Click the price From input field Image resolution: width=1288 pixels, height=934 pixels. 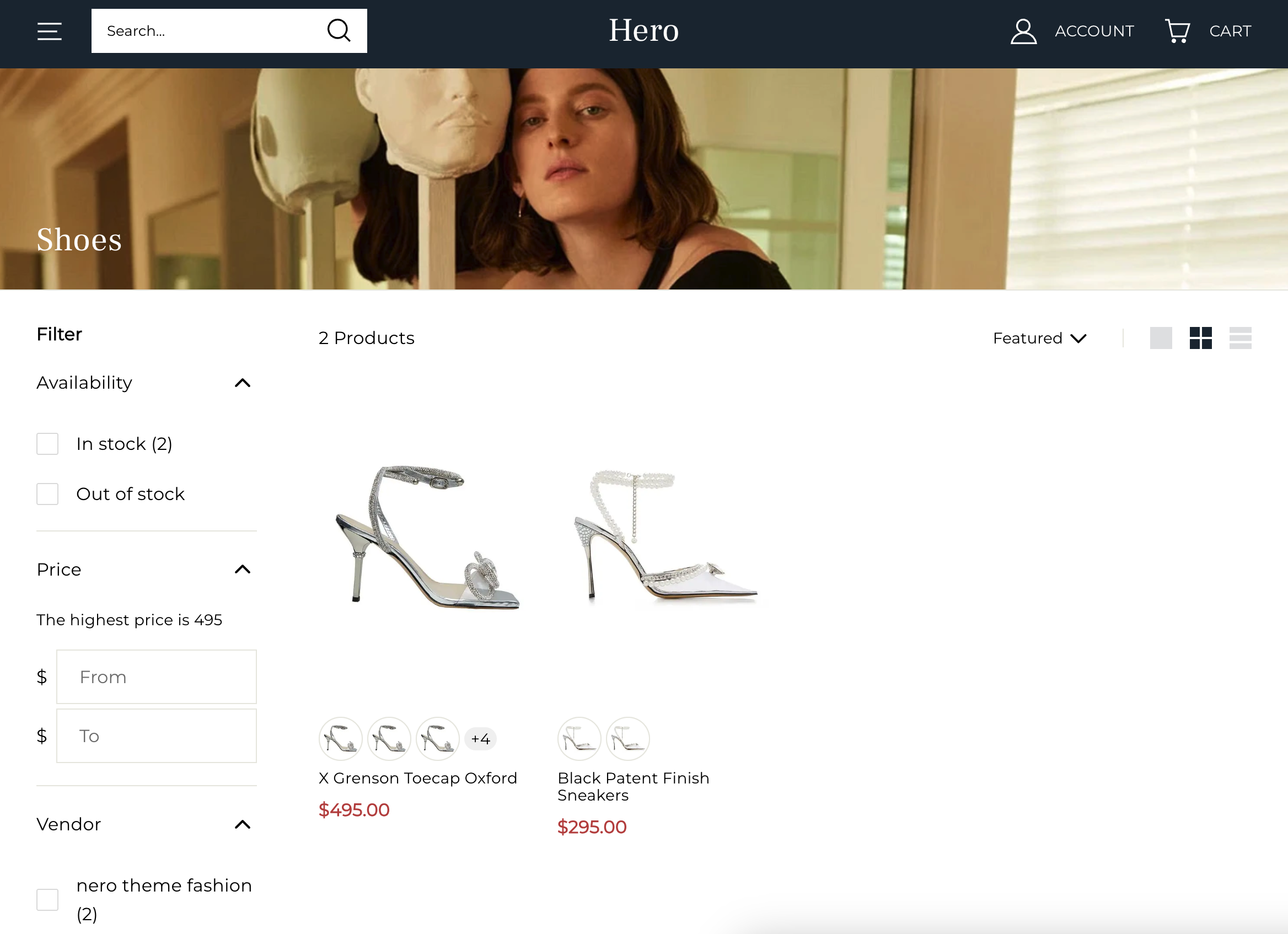(x=156, y=677)
